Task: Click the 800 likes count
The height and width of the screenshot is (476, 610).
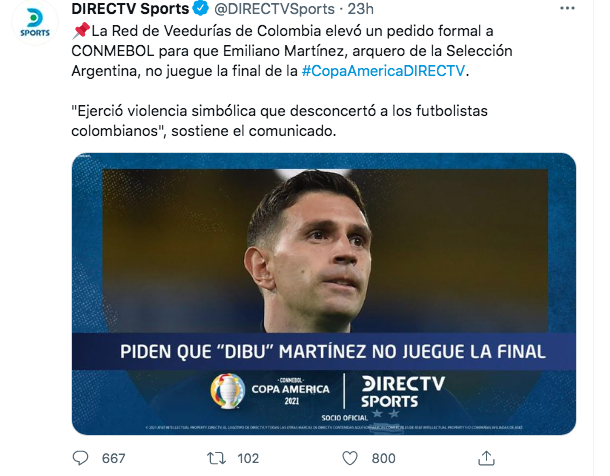Action: click(x=383, y=458)
